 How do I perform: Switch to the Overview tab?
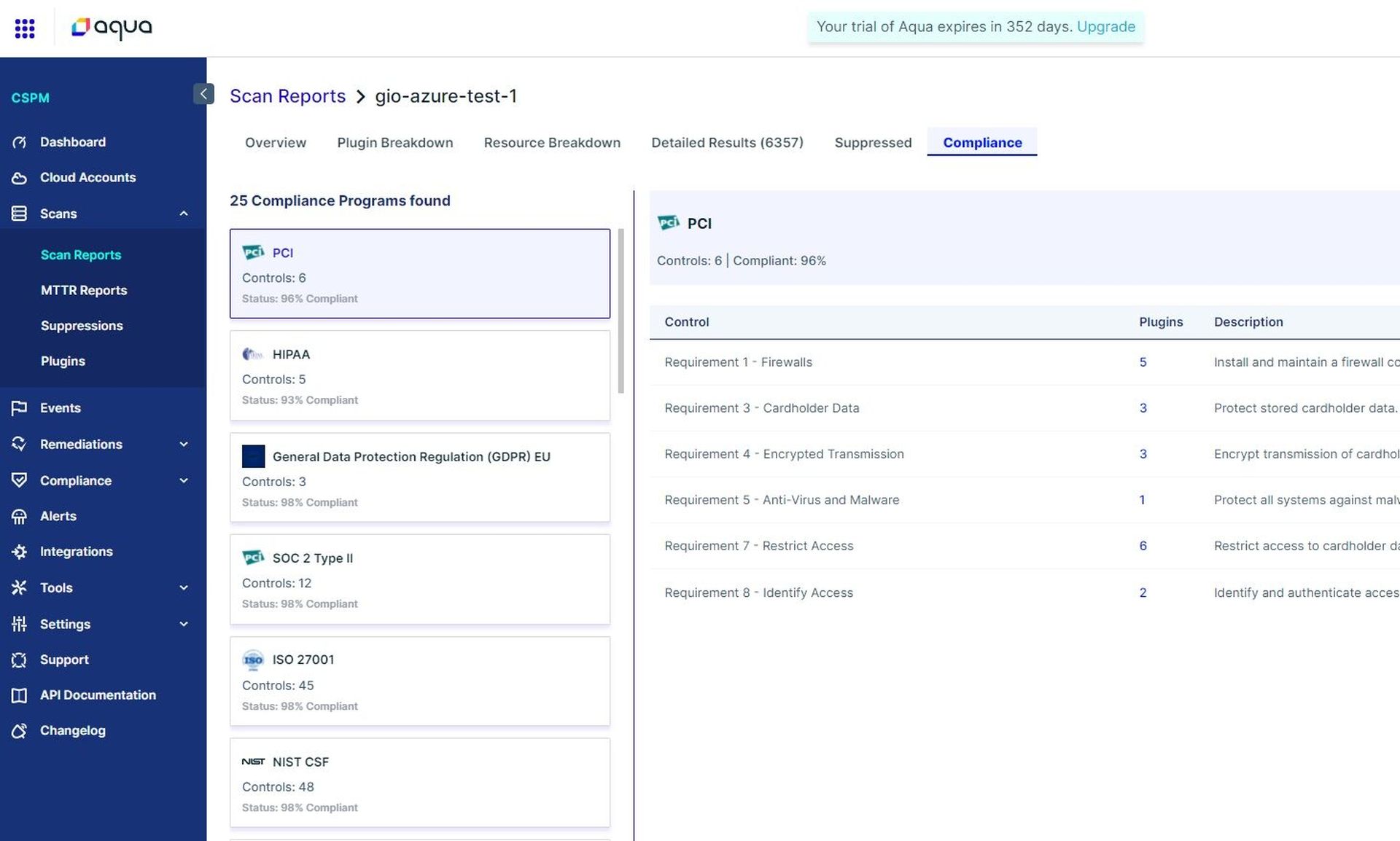tap(276, 143)
